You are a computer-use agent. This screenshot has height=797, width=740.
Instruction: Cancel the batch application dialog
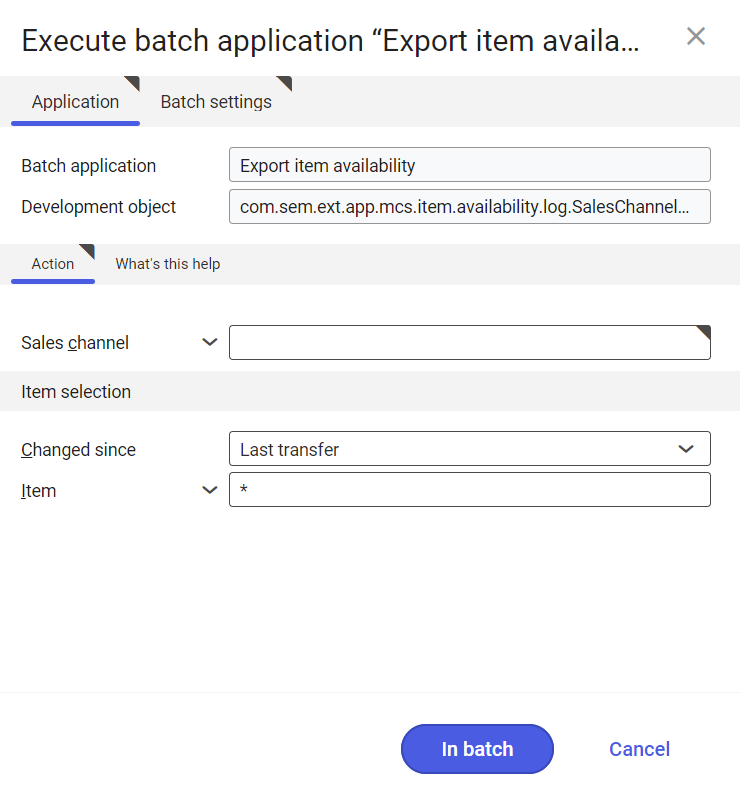coord(639,749)
